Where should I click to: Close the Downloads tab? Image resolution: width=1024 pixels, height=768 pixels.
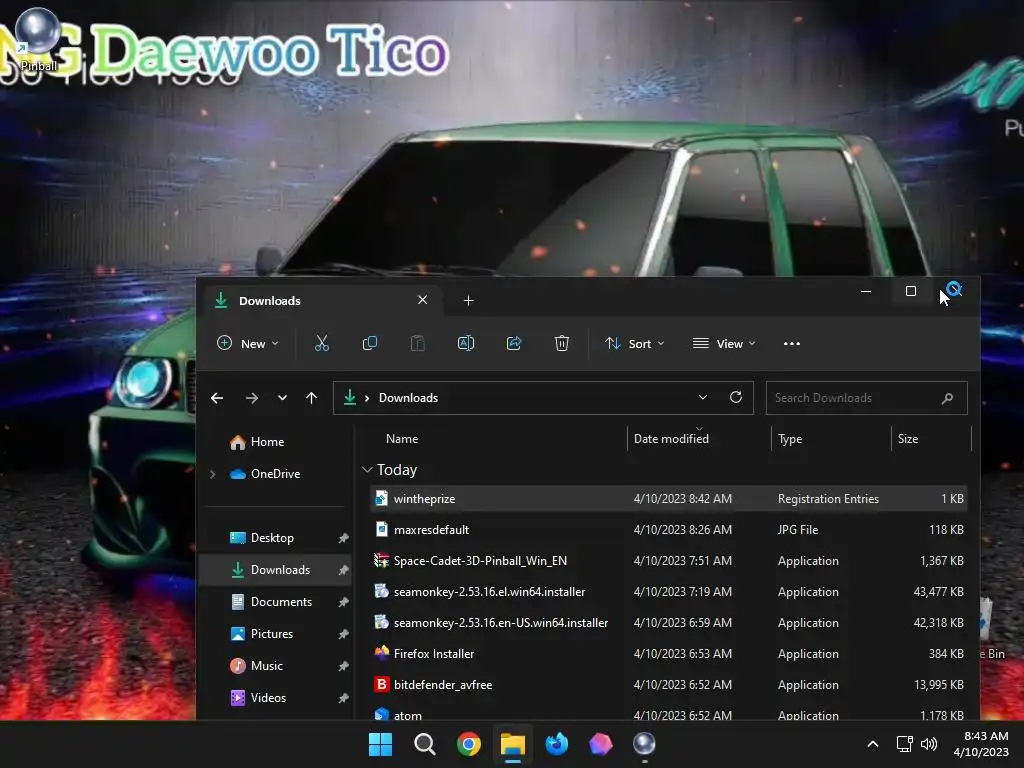pyautogui.click(x=423, y=300)
